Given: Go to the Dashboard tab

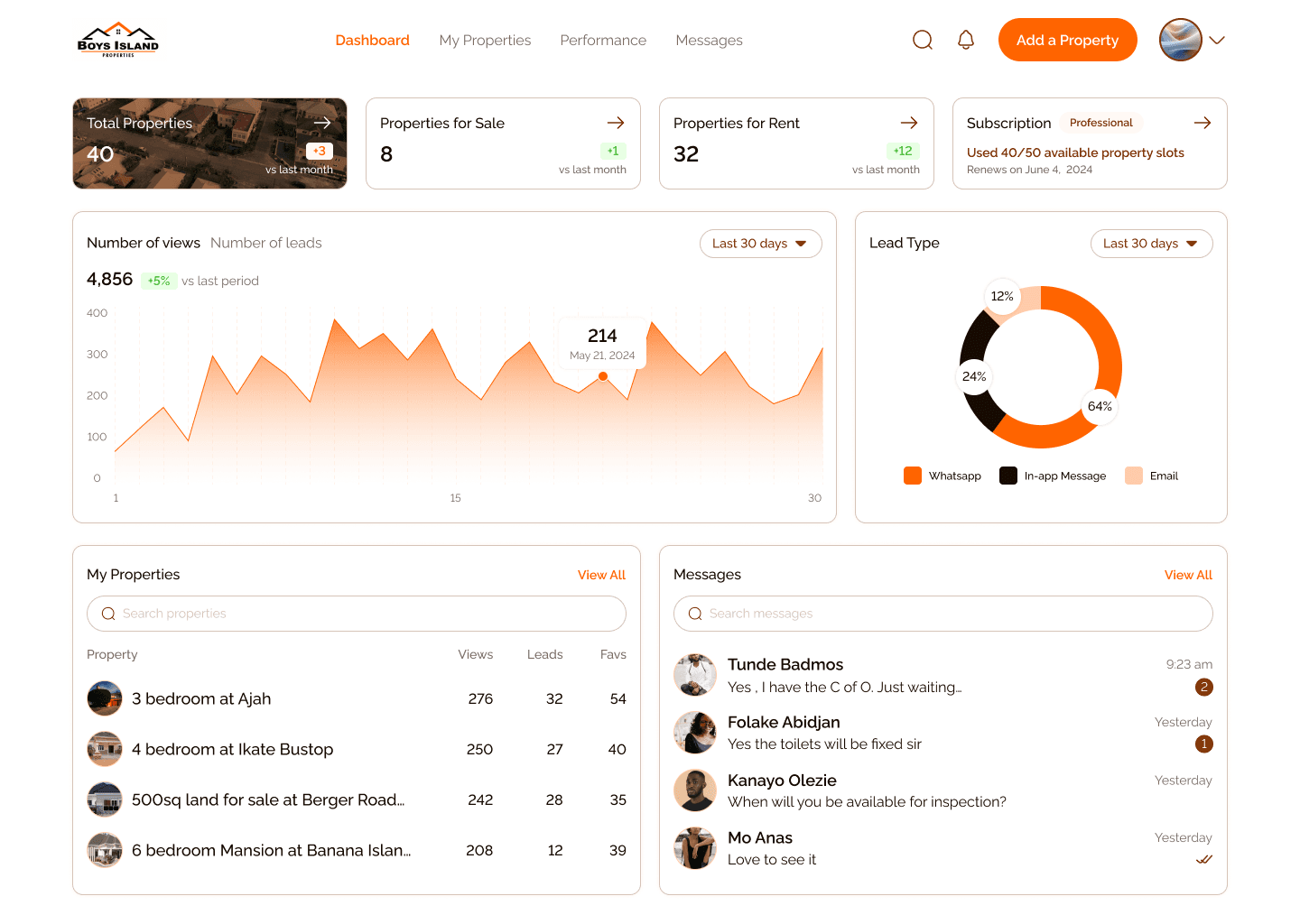Looking at the screenshot, I should (x=372, y=40).
